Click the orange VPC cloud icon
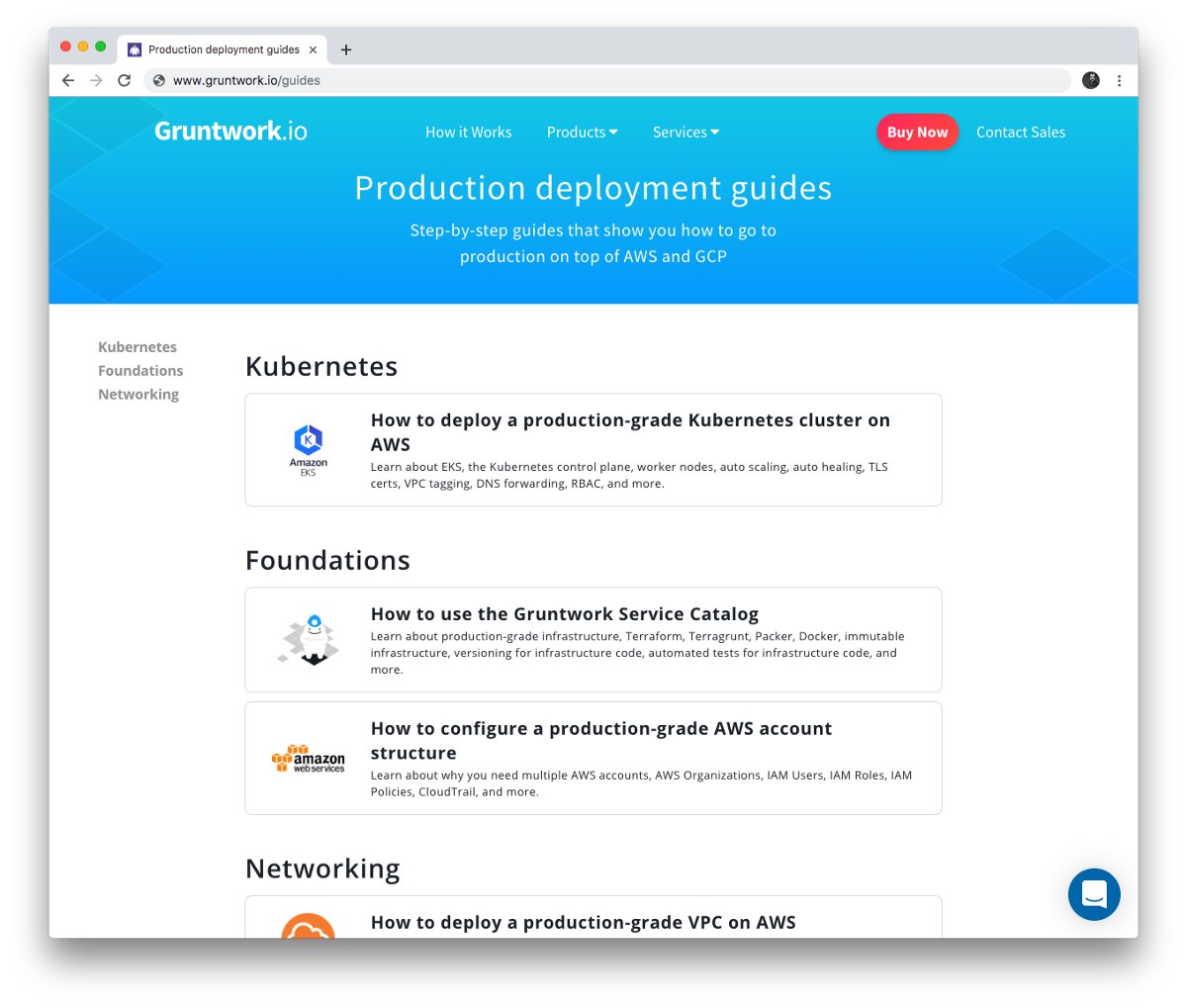 (x=309, y=926)
